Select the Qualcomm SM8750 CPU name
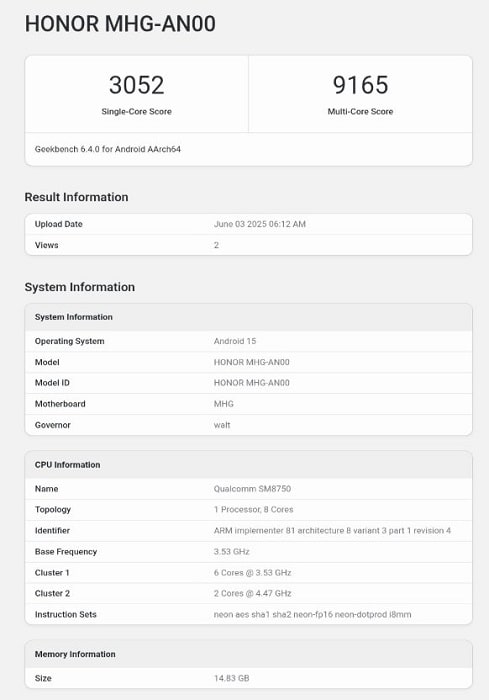 [252, 489]
